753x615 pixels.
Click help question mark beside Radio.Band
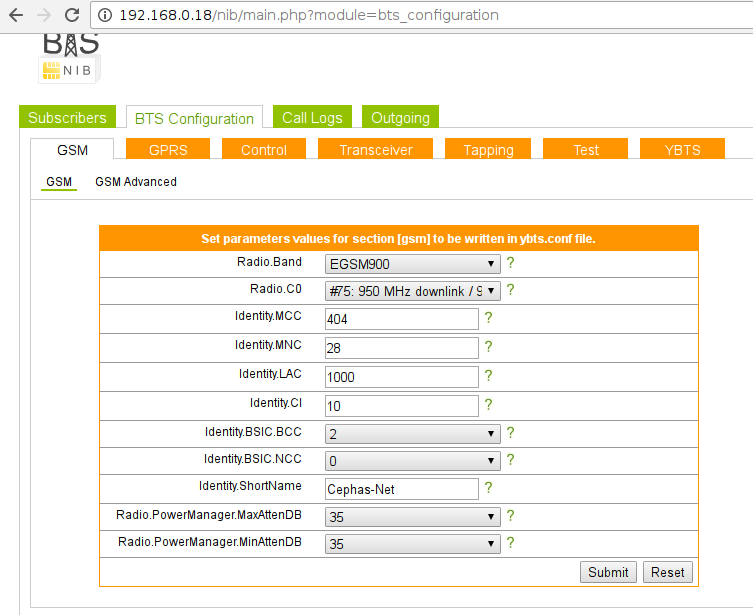(x=510, y=264)
